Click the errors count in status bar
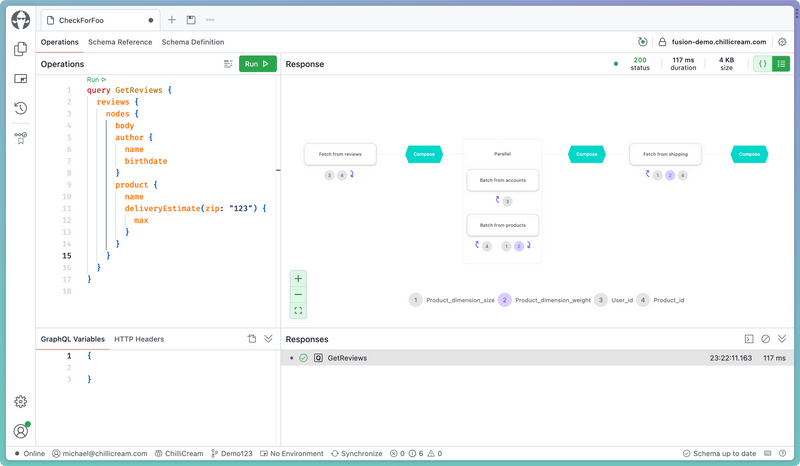The image size is (800, 466). [x=397, y=453]
